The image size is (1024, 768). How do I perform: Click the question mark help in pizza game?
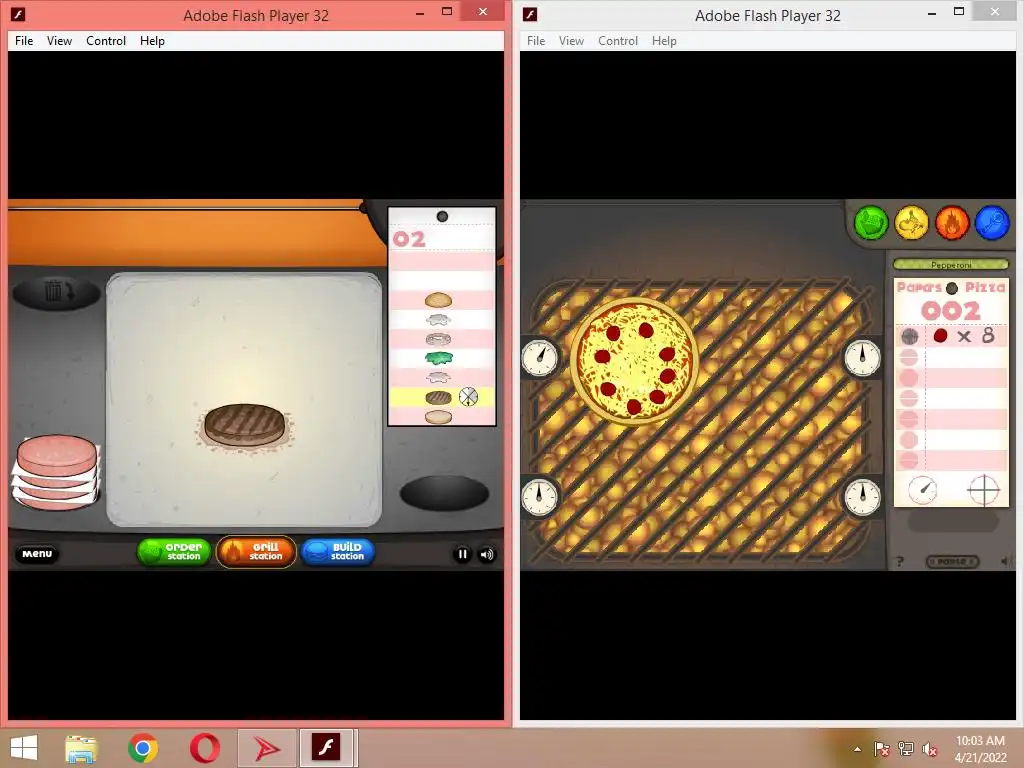[900, 562]
